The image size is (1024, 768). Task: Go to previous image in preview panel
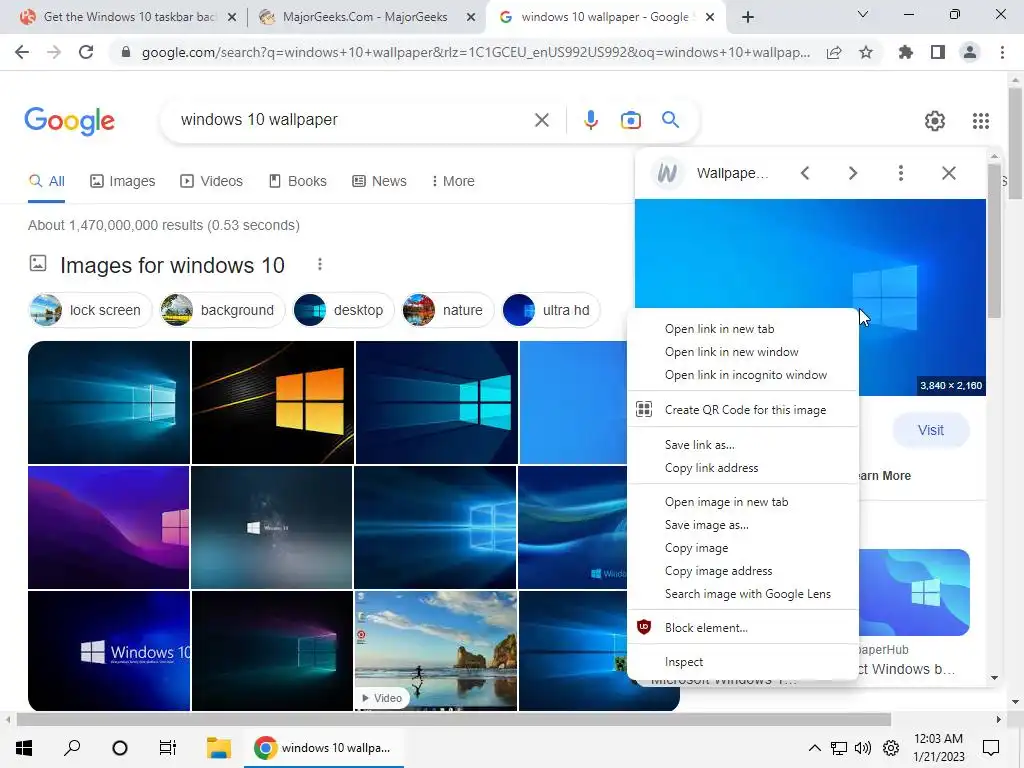(x=805, y=173)
